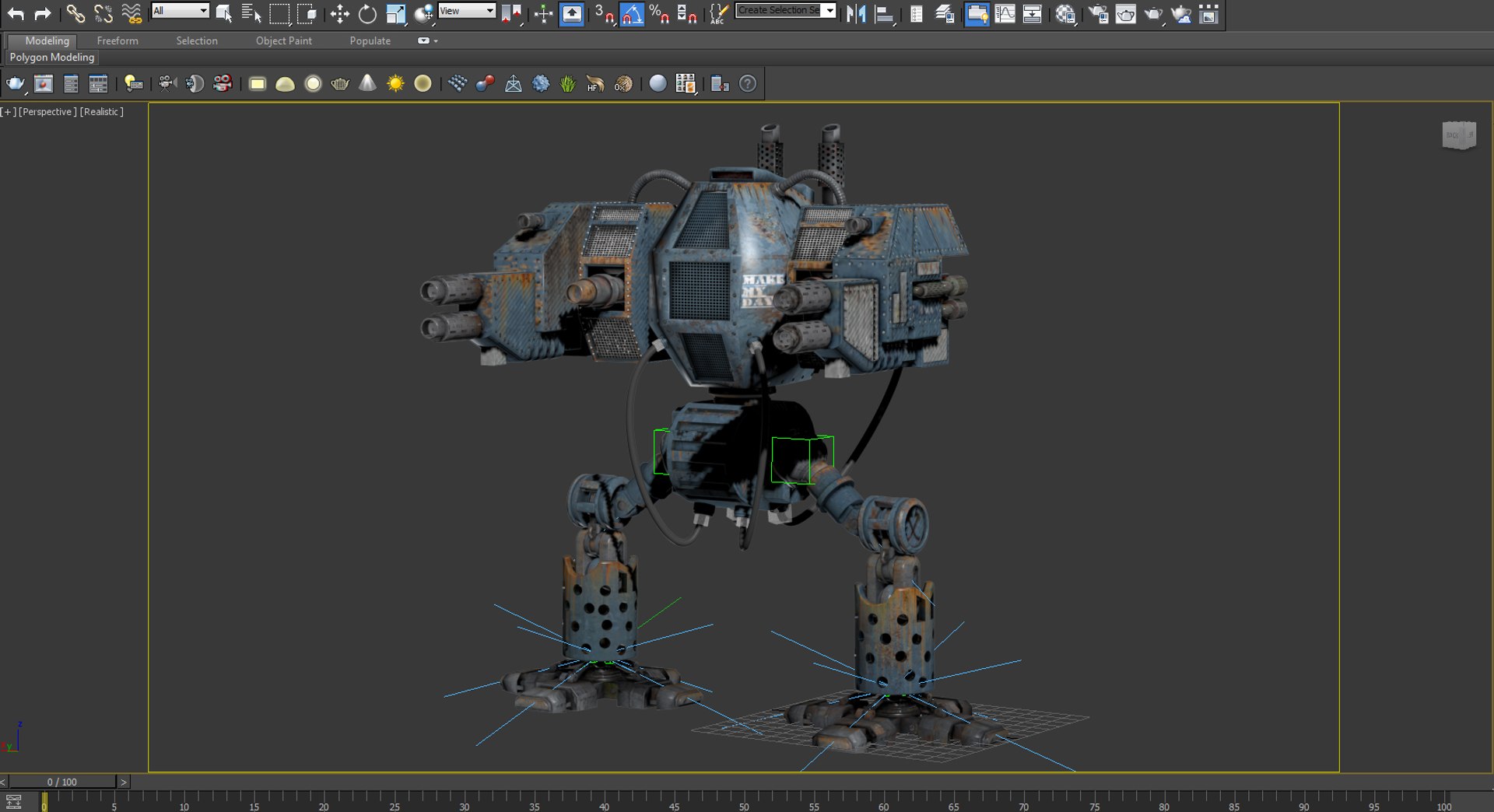Click the Align tool icon

coord(884,13)
